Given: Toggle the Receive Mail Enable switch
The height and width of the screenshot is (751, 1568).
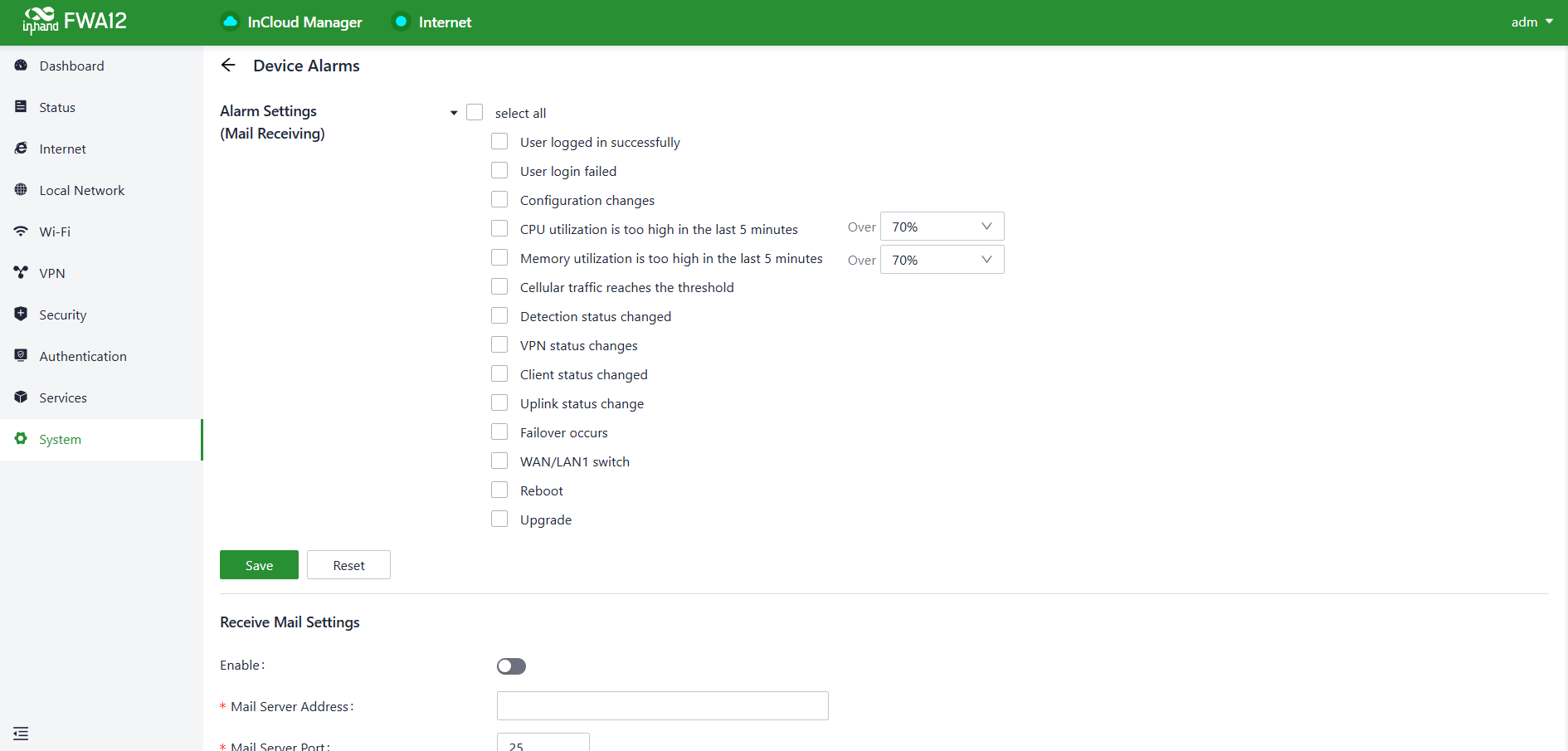Looking at the screenshot, I should tap(511, 666).
